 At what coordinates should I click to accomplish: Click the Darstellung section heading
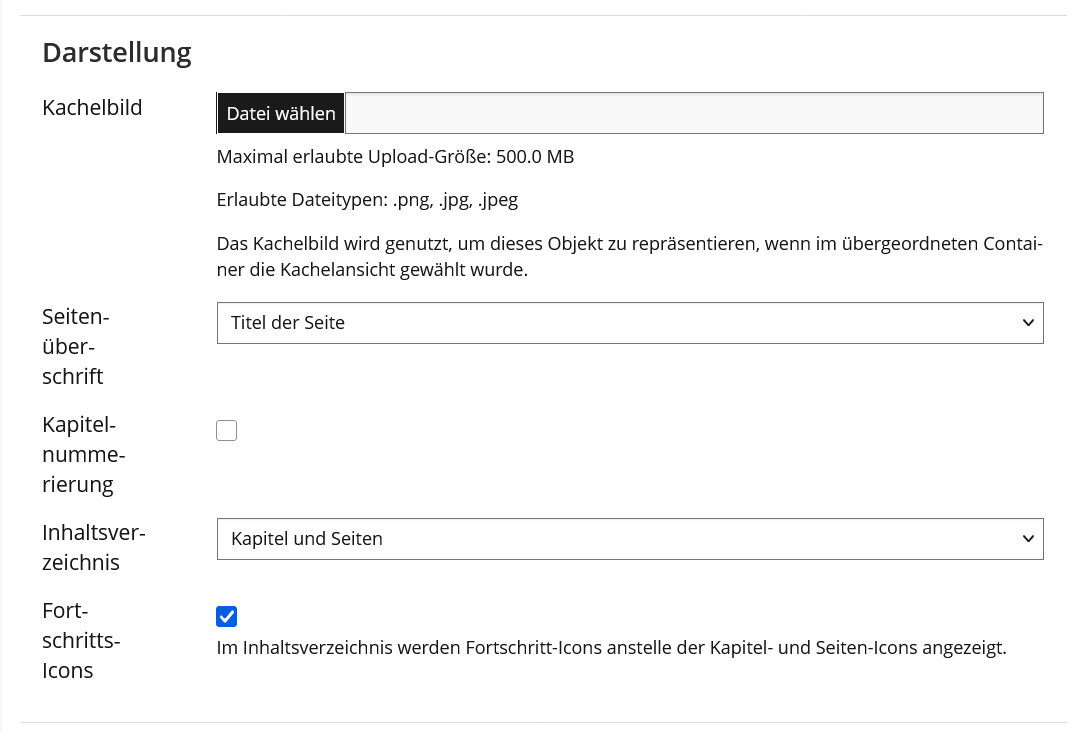[x=117, y=53]
